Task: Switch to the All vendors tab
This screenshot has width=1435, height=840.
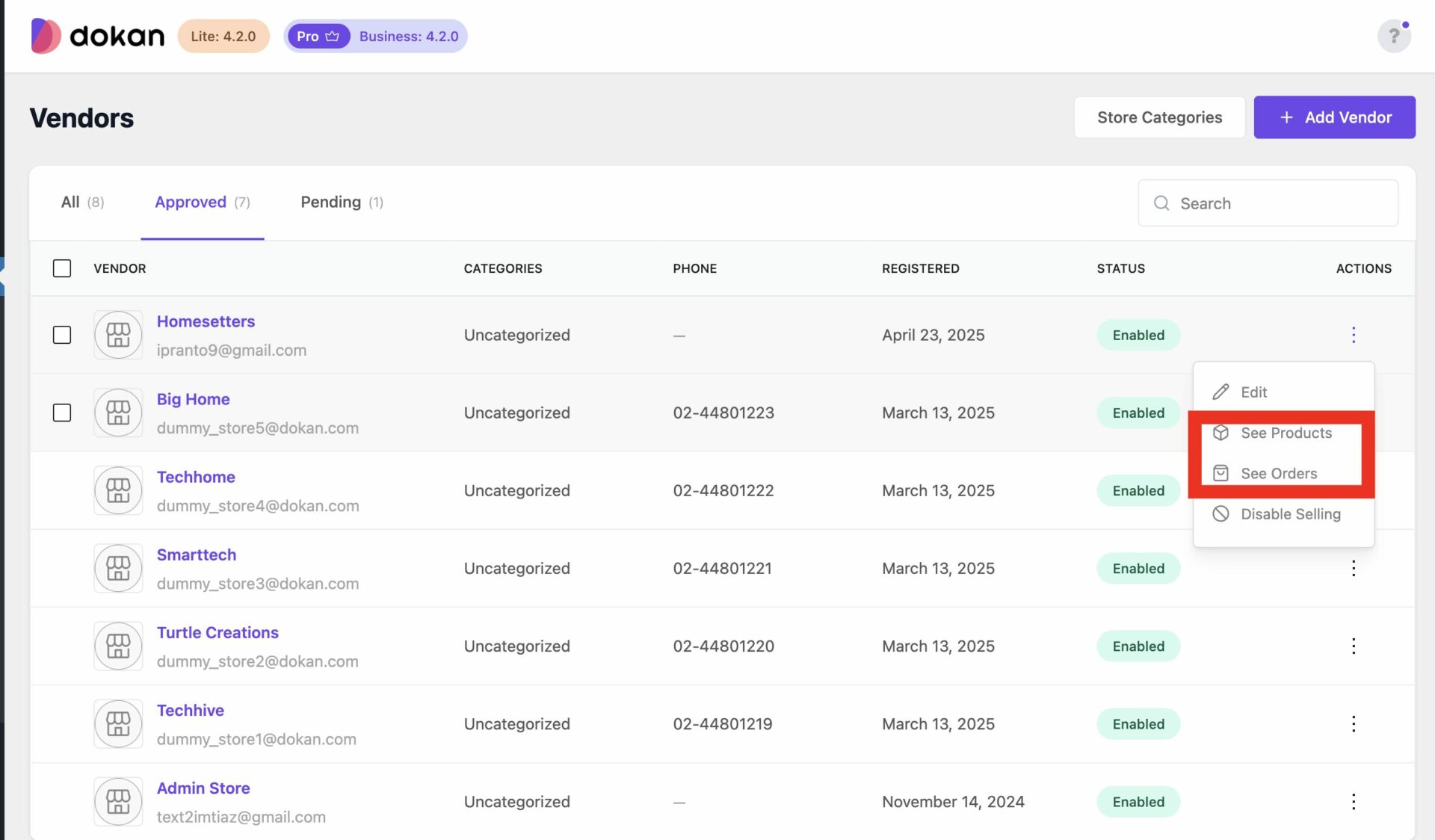Action: tap(81, 202)
